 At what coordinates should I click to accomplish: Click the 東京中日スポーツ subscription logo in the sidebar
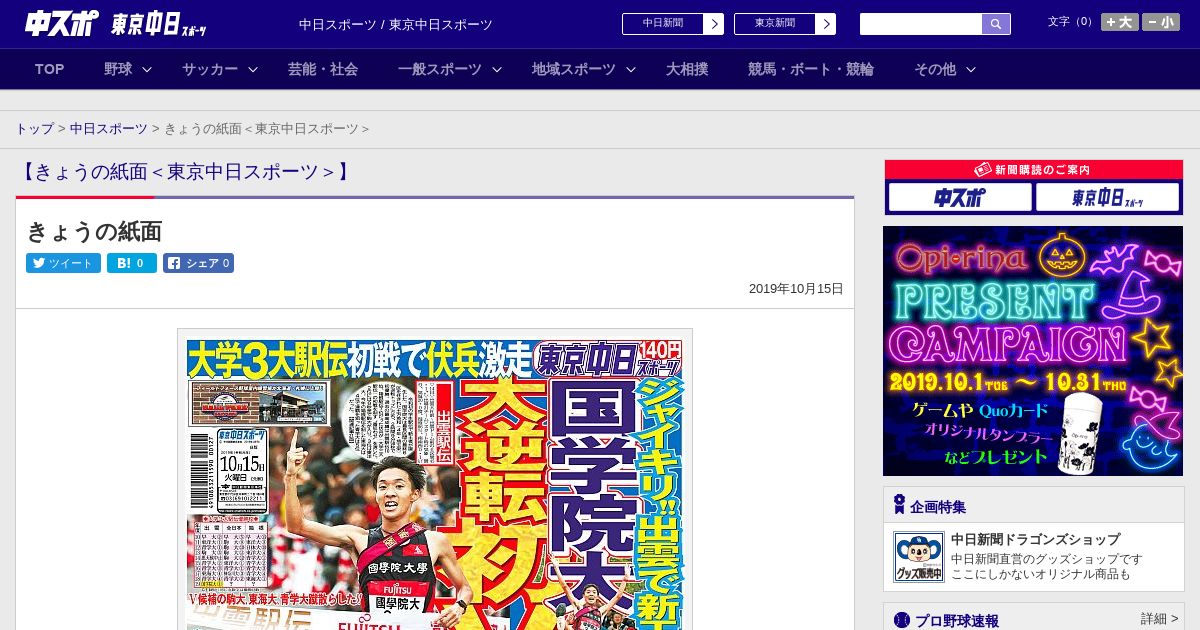pos(1107,198)
